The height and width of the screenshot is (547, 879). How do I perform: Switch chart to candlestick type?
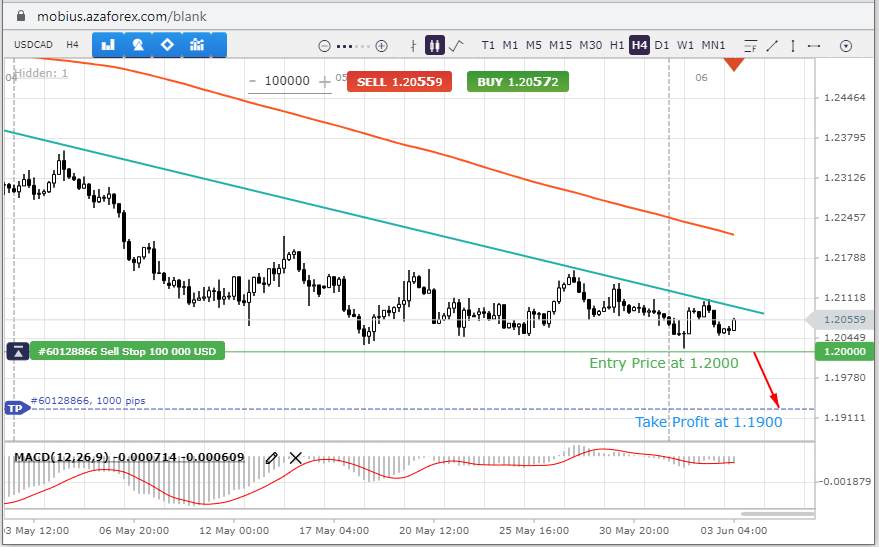click(x=434, y=45)
